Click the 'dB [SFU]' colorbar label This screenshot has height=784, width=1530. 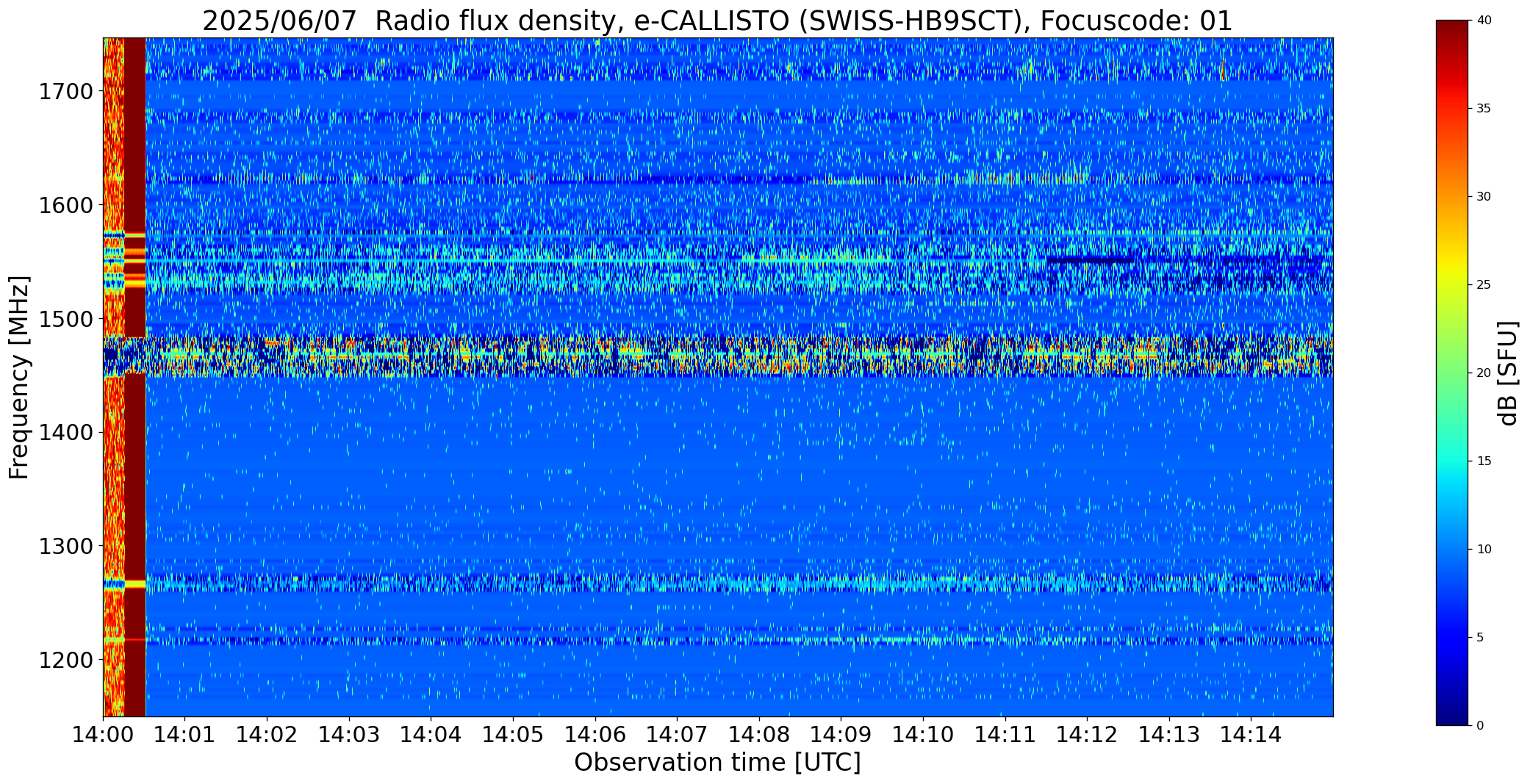point(1508,373)
